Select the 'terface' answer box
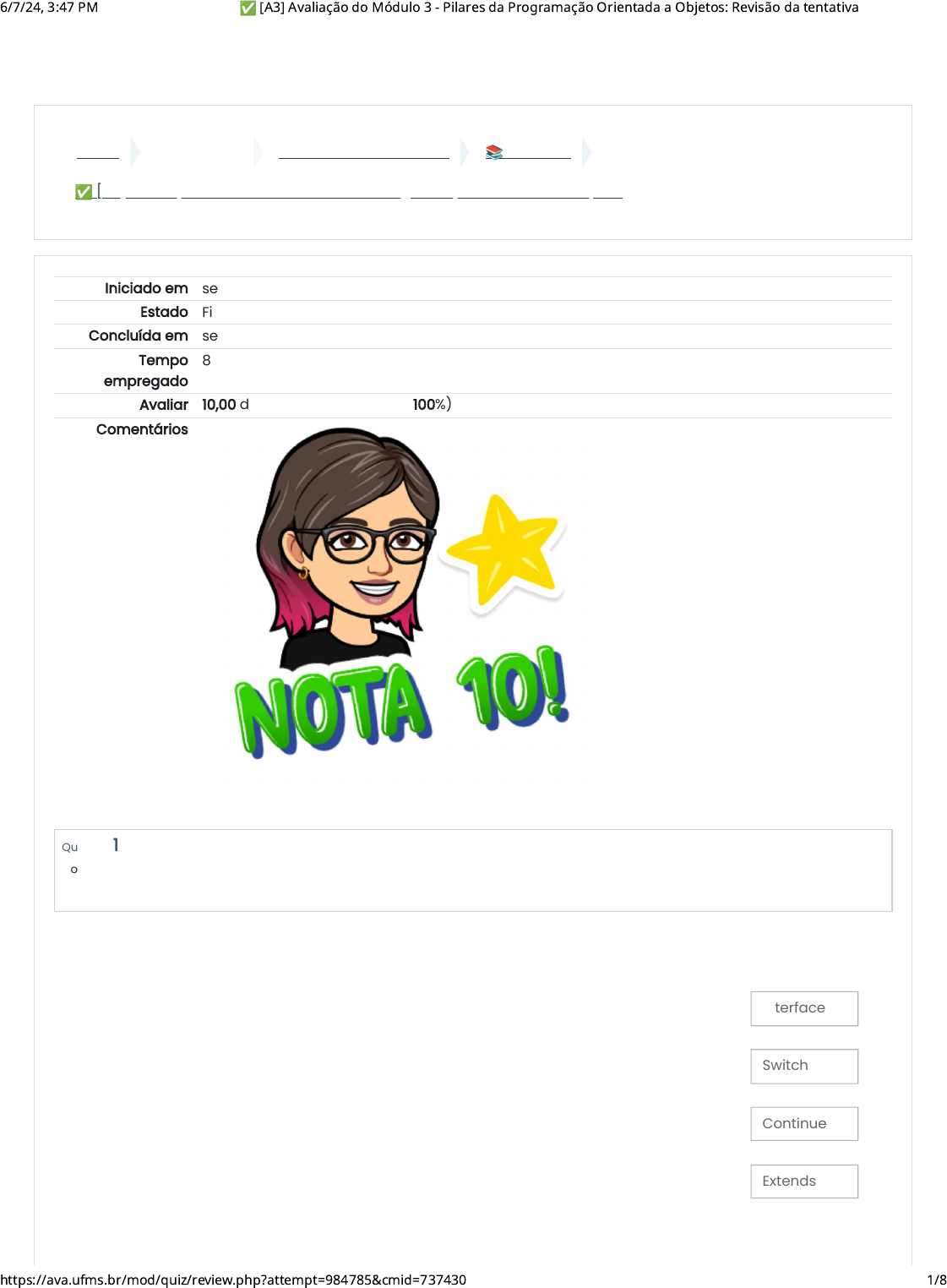 click(x=804, y=1008)
